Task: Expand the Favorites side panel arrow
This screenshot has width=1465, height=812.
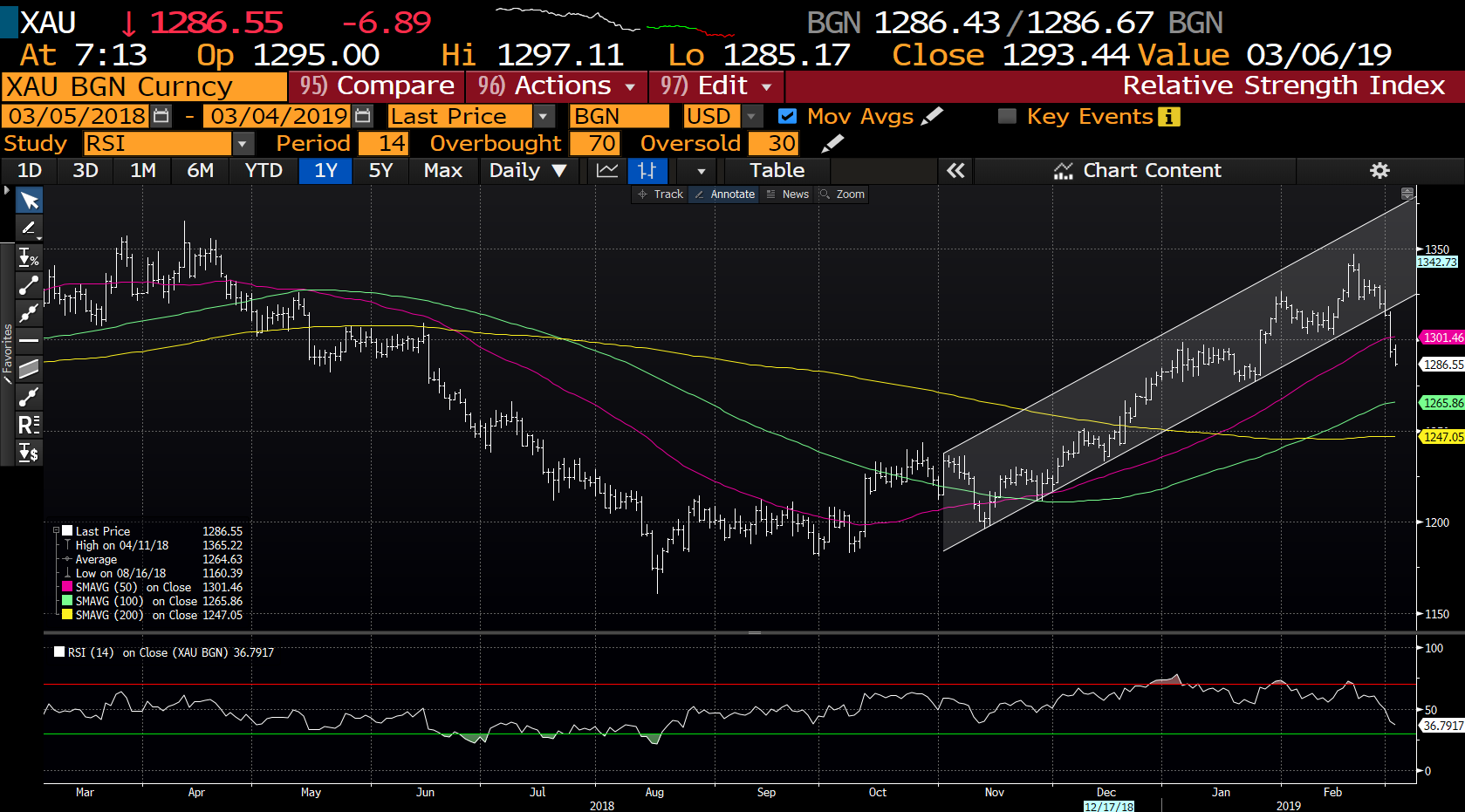Action: pyautogui.click(x=7, y=190)
